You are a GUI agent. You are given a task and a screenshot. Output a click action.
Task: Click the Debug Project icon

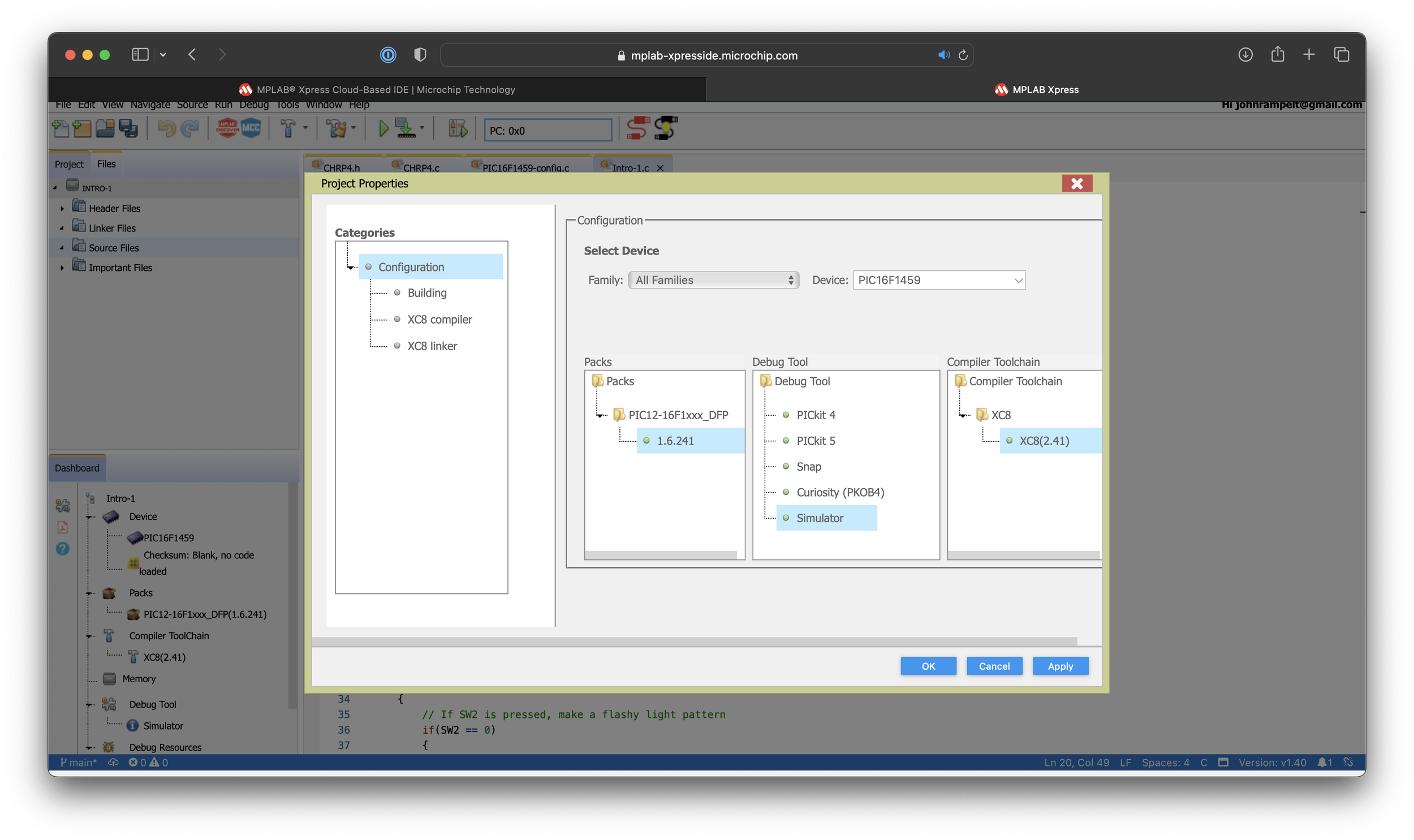coord(457,129)
